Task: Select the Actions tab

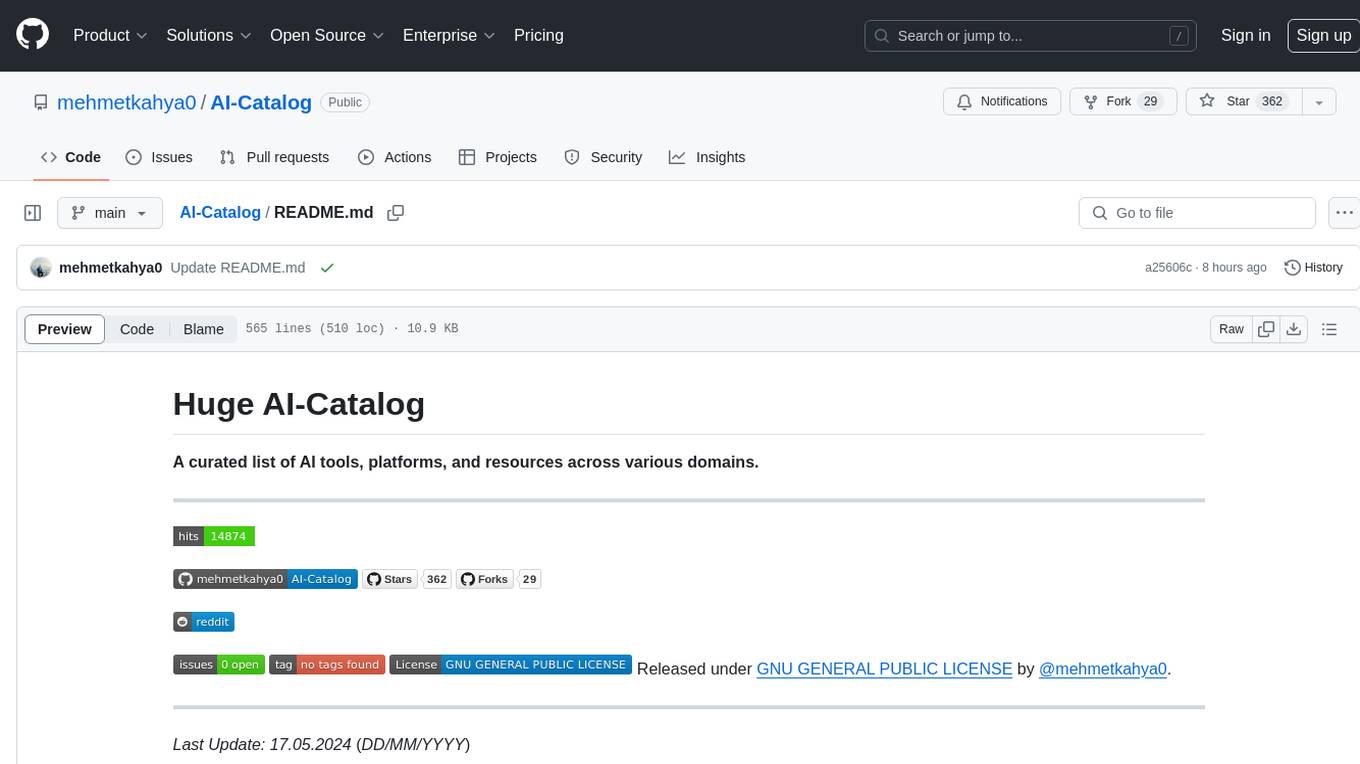Action: point(395,157)
